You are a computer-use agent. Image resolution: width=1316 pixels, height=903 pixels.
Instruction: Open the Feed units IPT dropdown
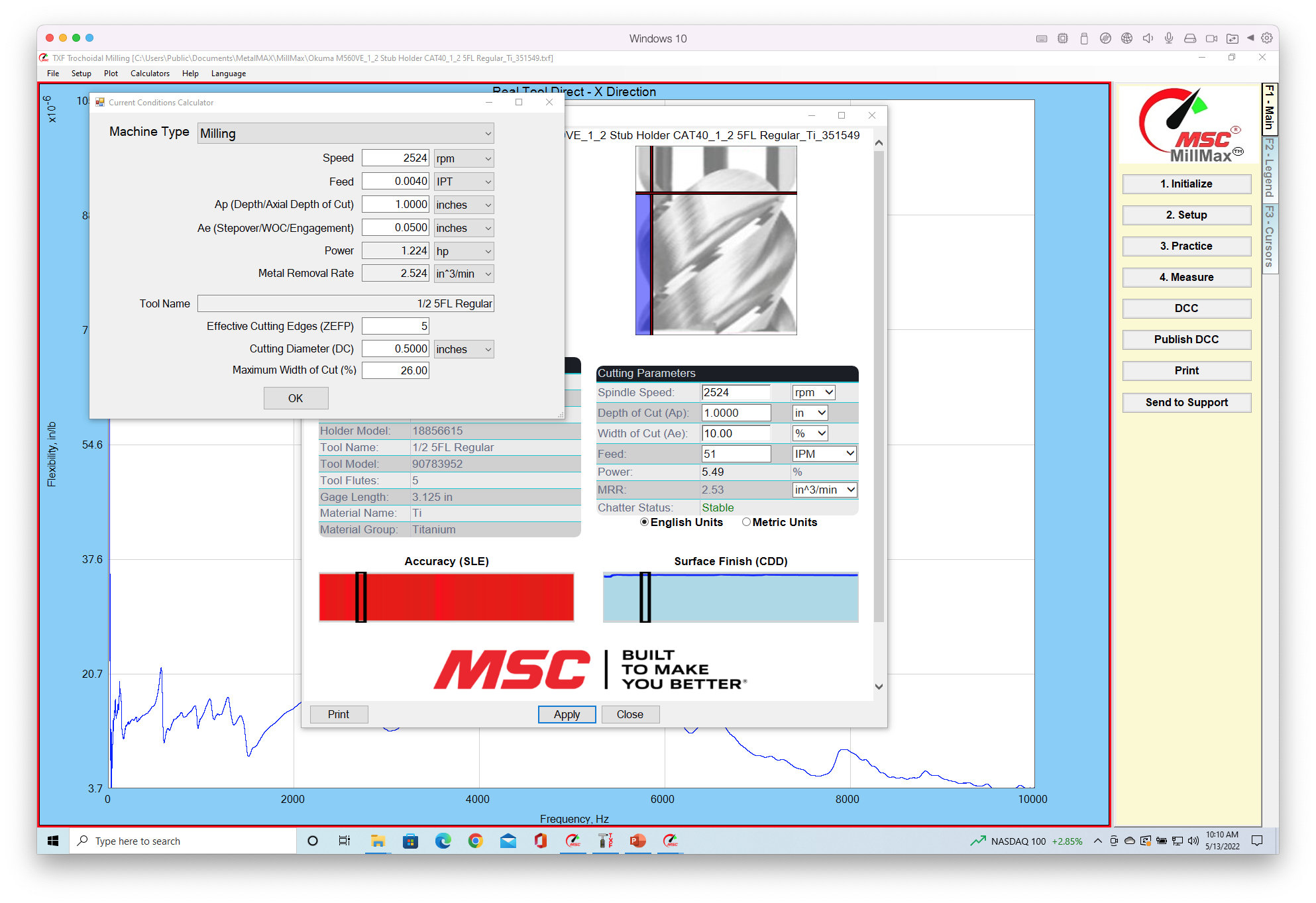coord(464,182)
